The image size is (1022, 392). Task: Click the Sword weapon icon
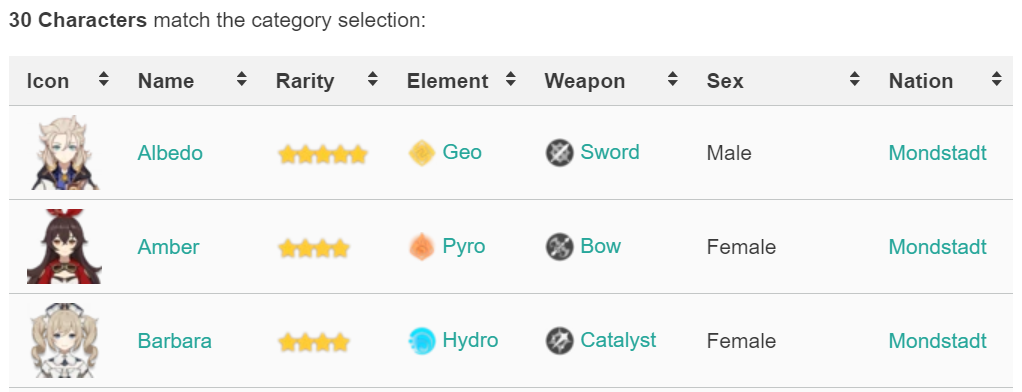point(559,153)
